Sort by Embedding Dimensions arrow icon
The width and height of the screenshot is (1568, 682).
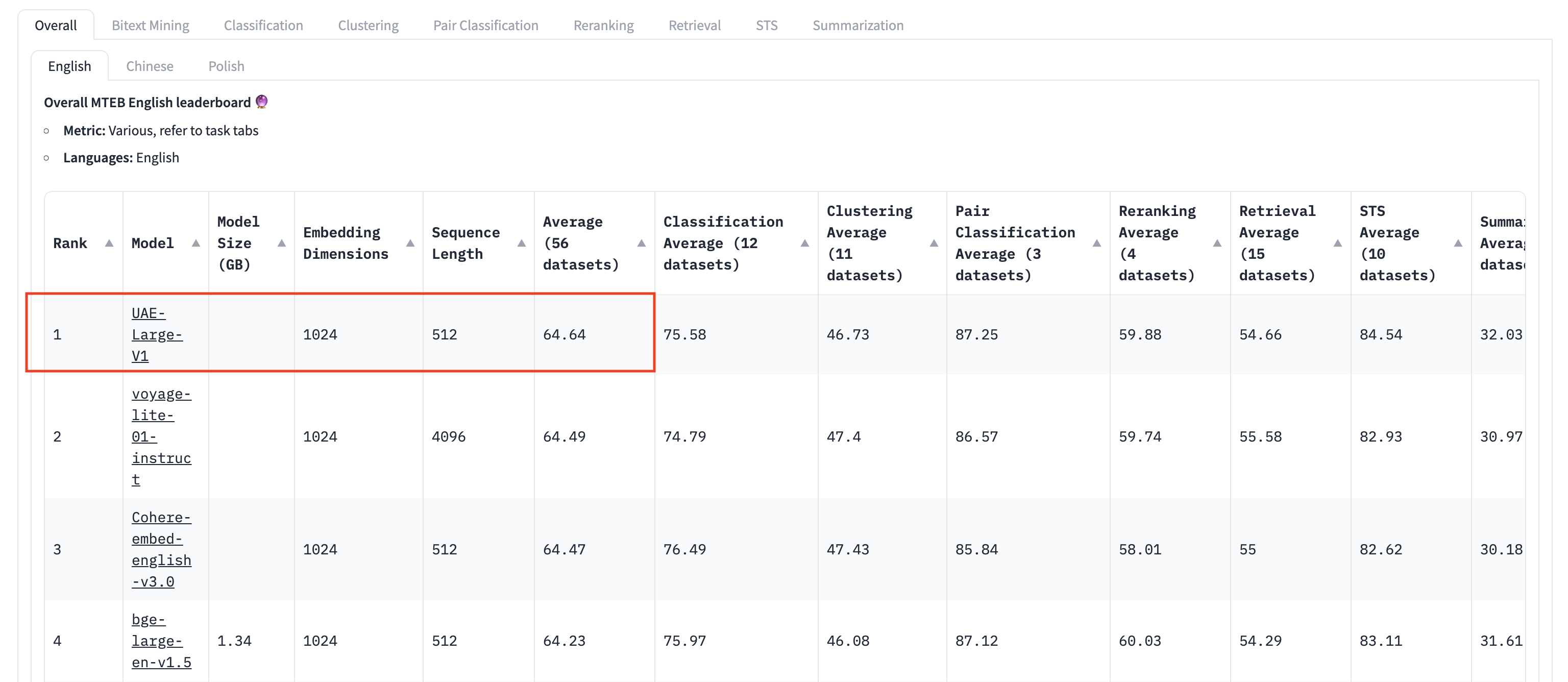410,243
